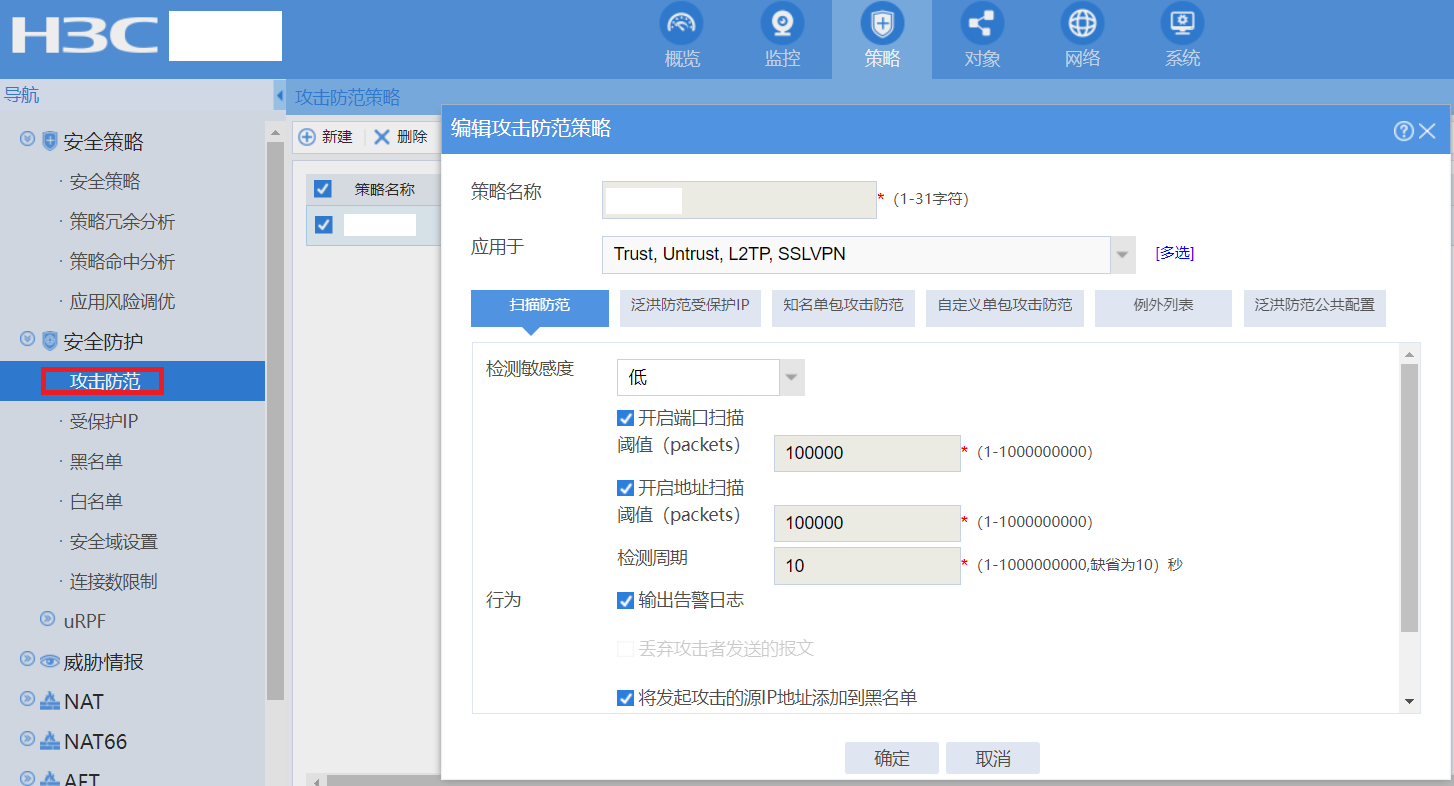Open 安全域设置 in navigation
Screen dimensions: 1454x786
pos(114,541)
